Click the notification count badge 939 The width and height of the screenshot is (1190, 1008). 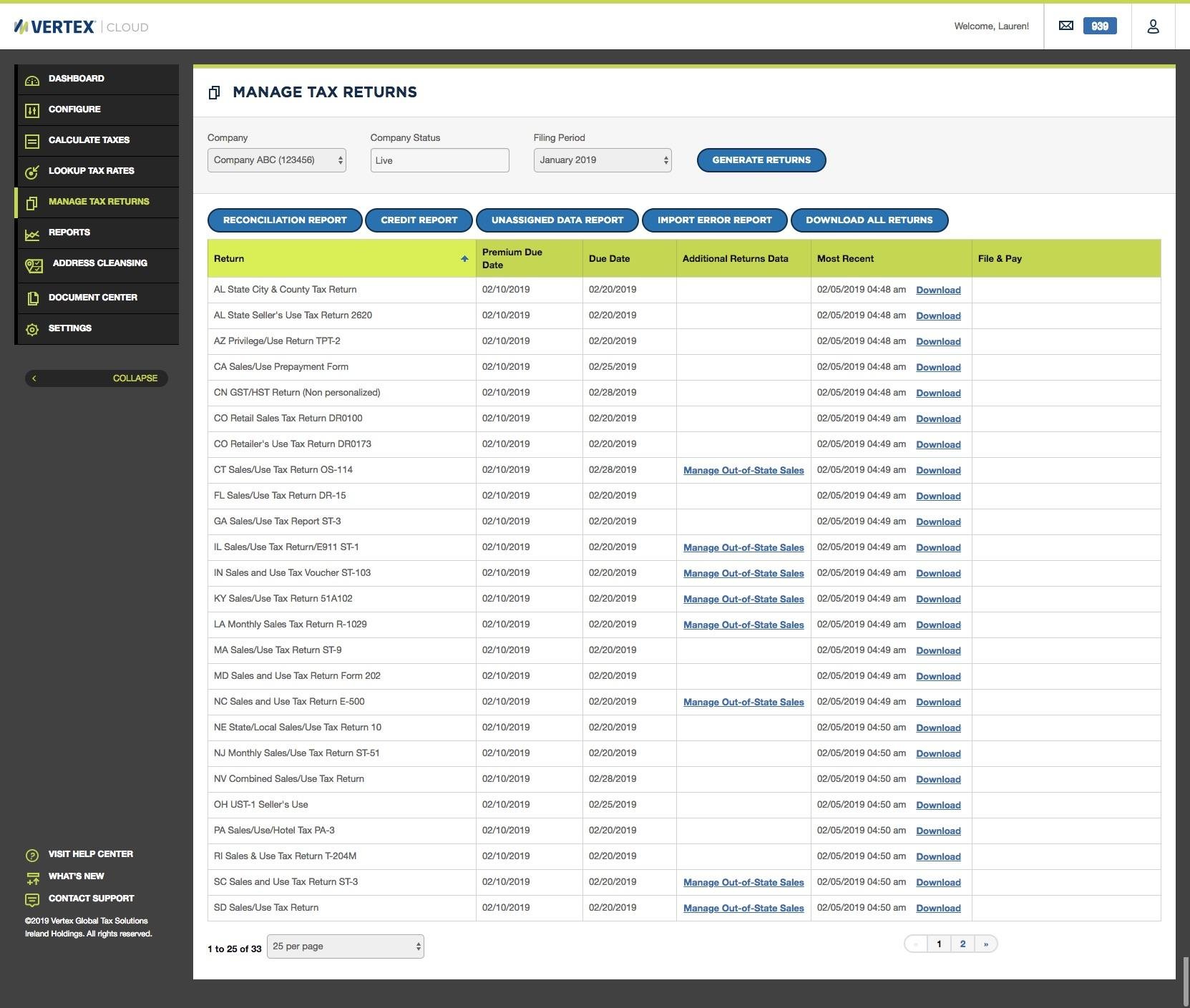click(1100, 26)
